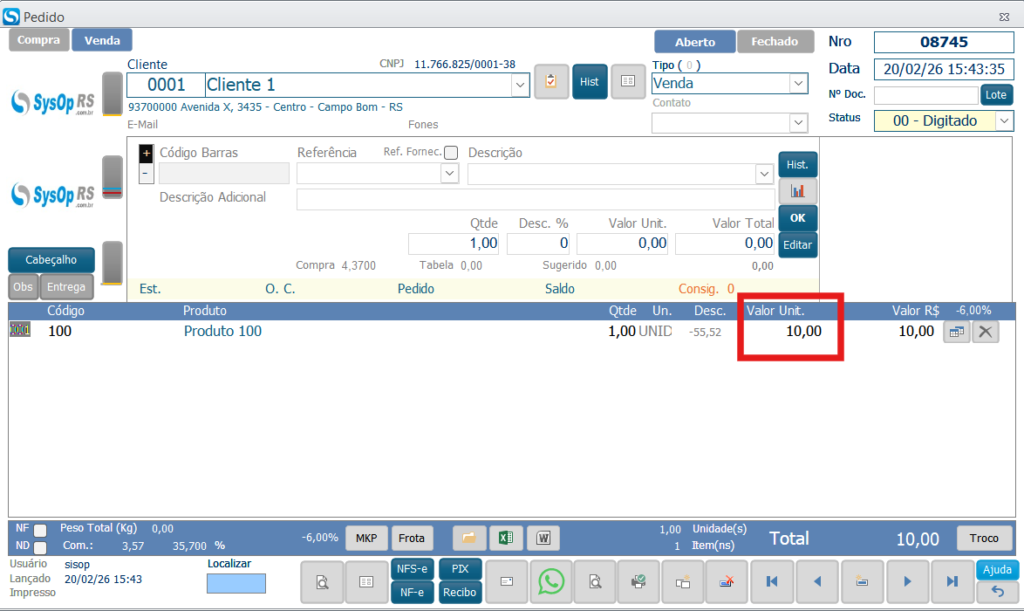Tick the NF checkbox
The height and width of the screenshot is (611, 1024).
[x=40, y=530]
